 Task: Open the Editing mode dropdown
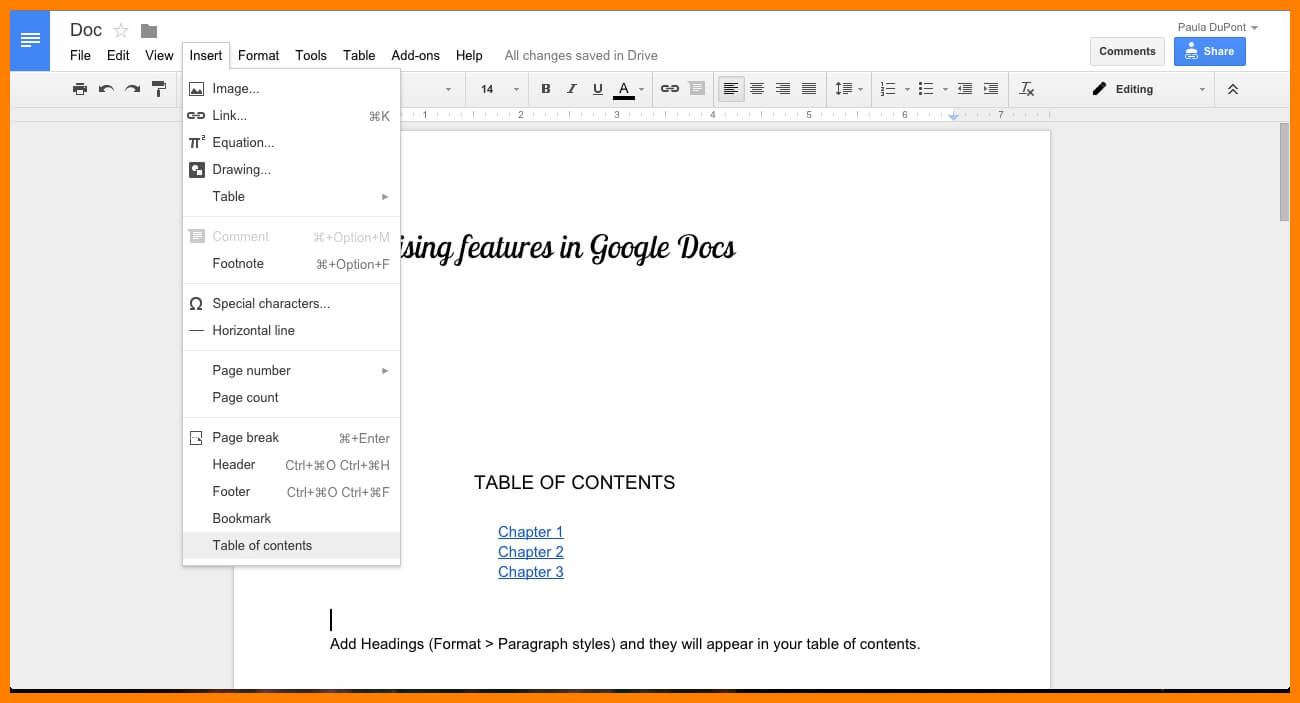[1148, 89]
